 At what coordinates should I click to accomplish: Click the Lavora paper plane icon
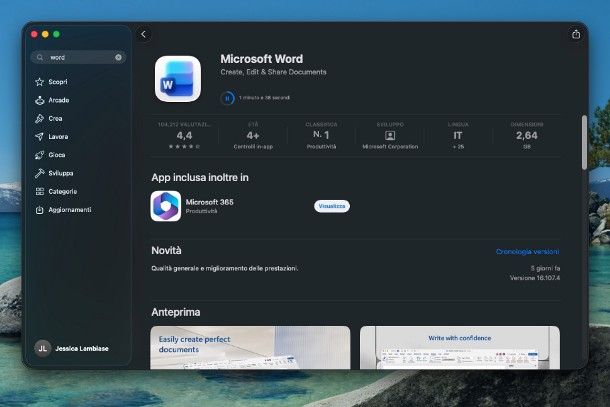40,137
